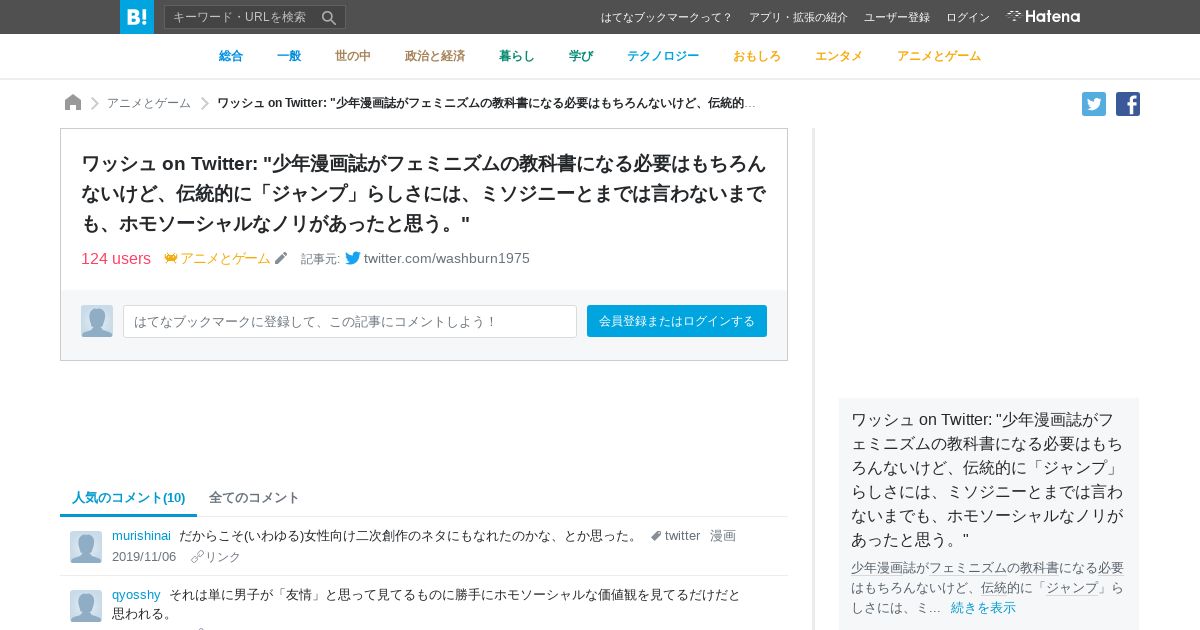Image resolution: width=1200 pixels, height=630 pixels.
Task: Click 124 users count
Action: tap(116, 258)
